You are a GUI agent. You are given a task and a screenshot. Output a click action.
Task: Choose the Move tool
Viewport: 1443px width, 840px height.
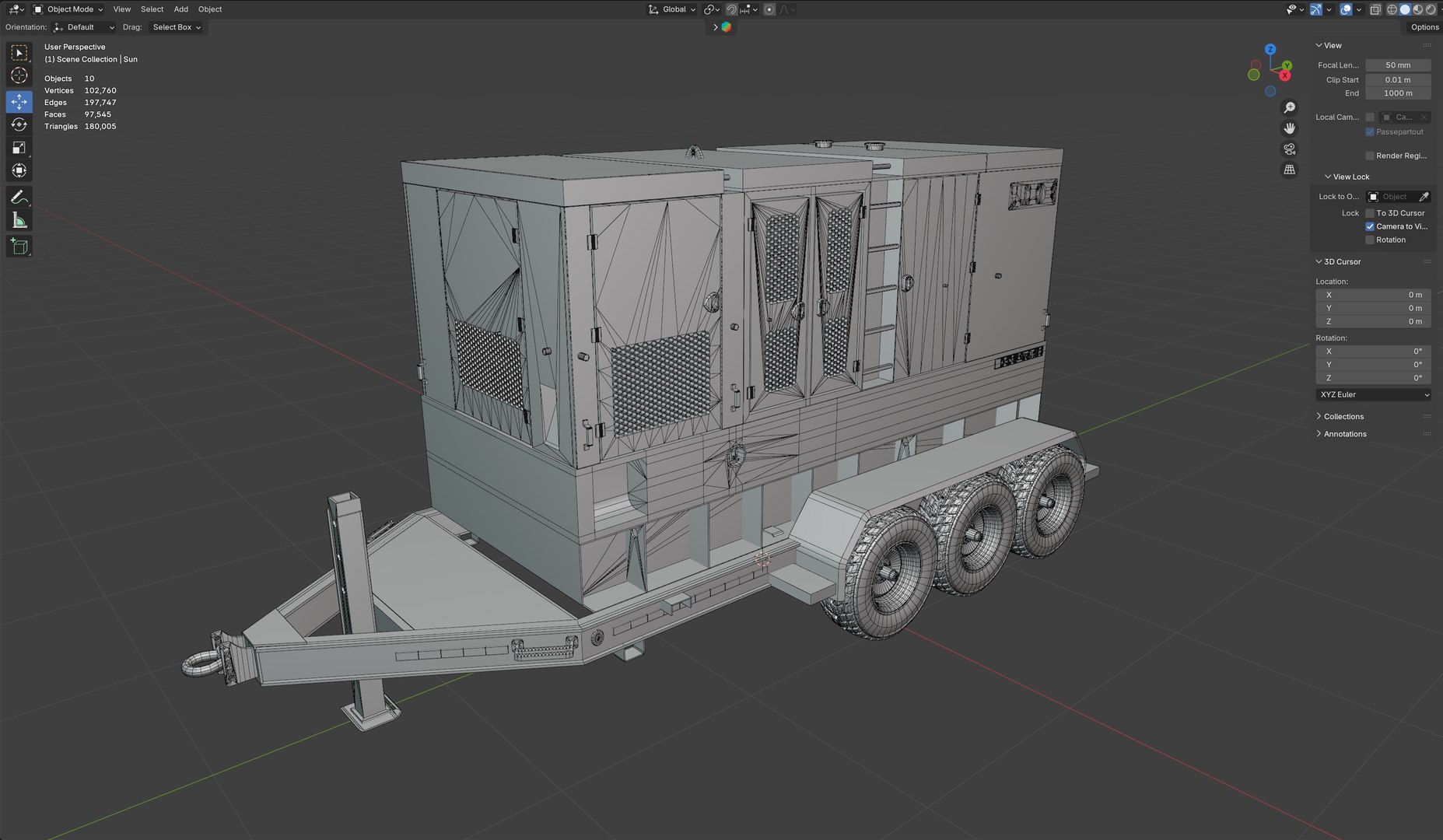19,102
